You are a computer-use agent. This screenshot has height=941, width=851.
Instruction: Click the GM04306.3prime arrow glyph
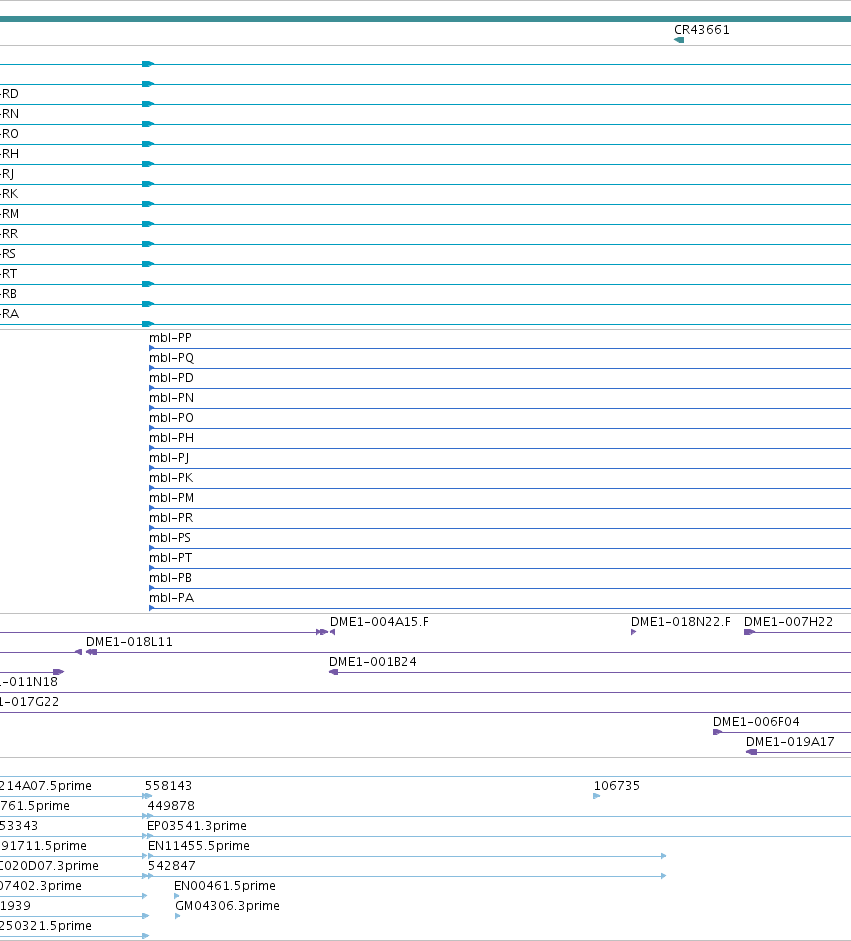tap(178, 916)
